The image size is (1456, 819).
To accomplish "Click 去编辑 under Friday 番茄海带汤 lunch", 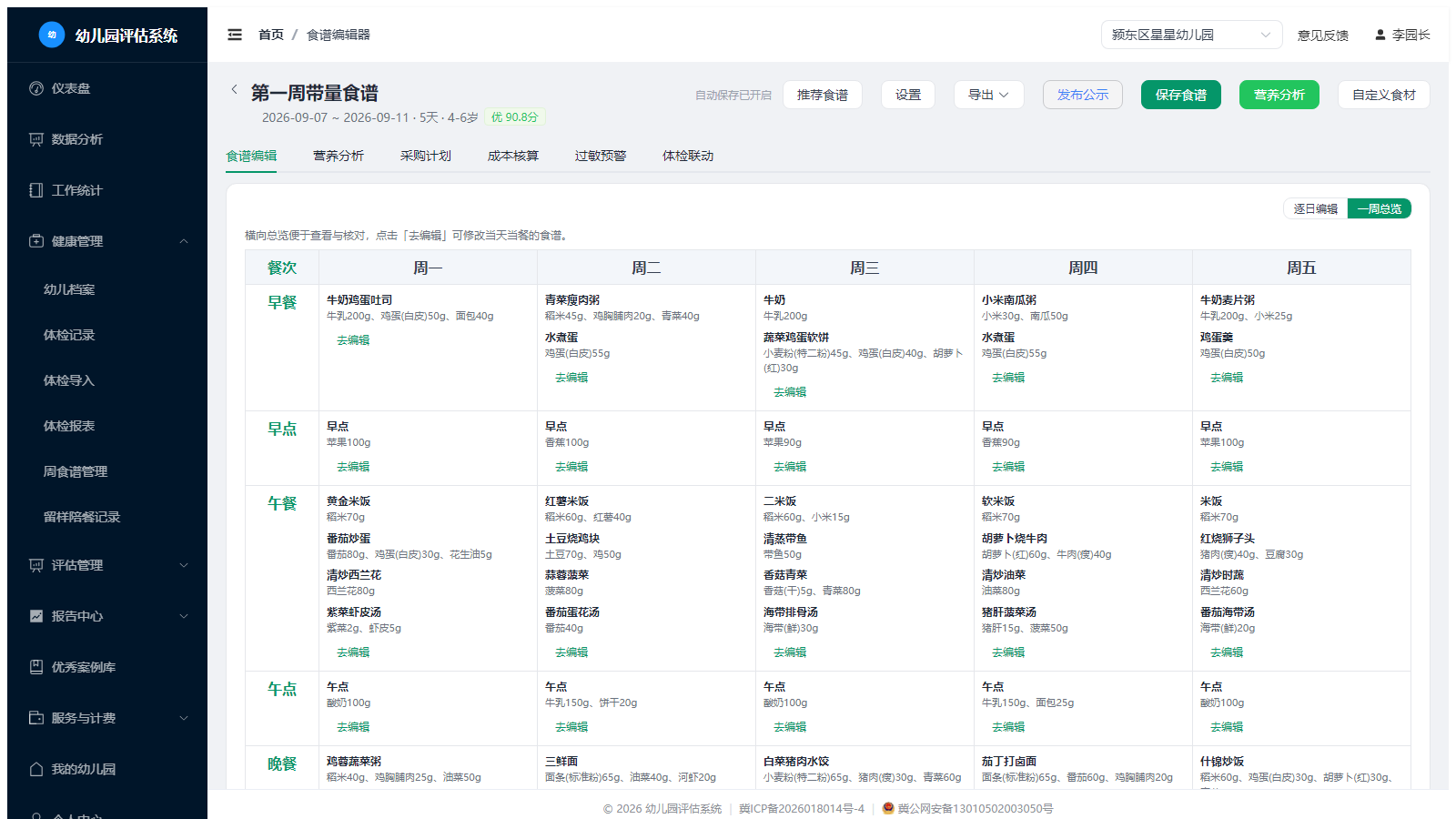I will (1227, 652).
